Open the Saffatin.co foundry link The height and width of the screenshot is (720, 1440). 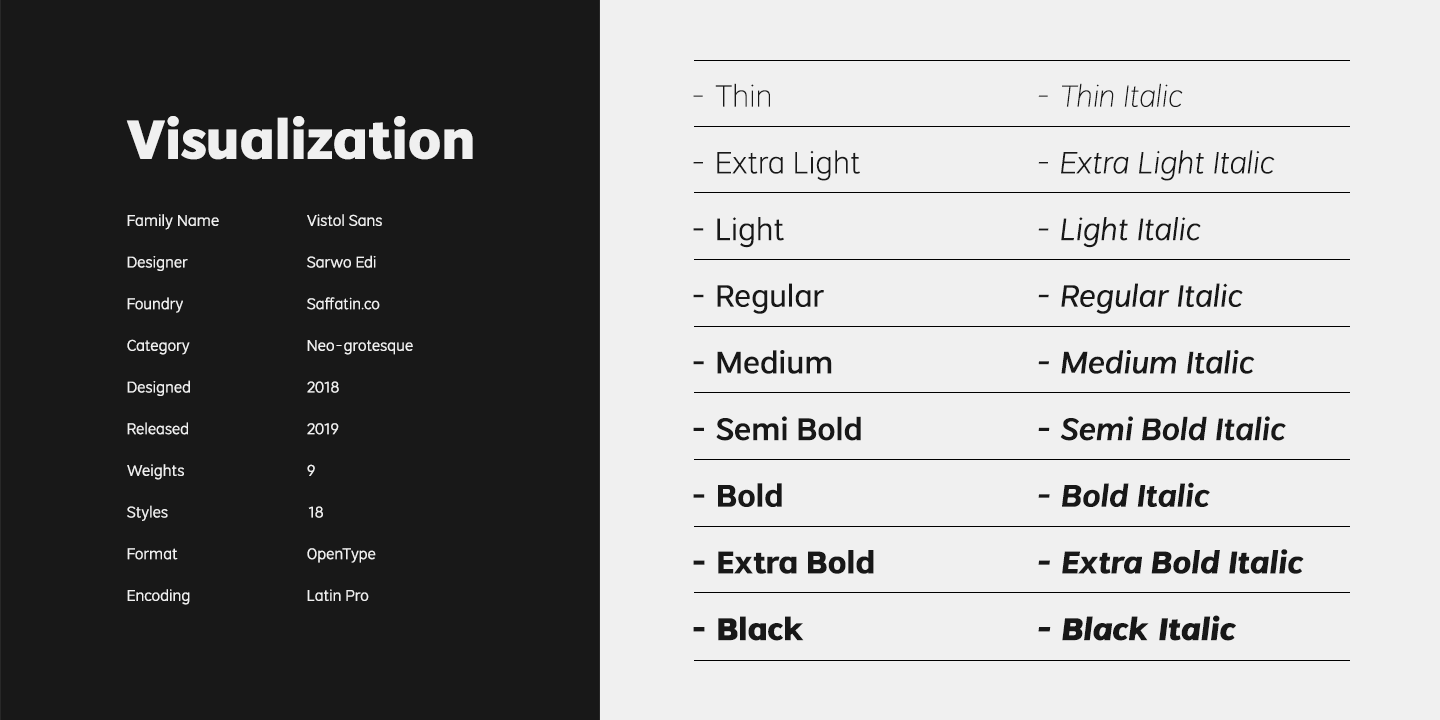(x=343, y=304)
